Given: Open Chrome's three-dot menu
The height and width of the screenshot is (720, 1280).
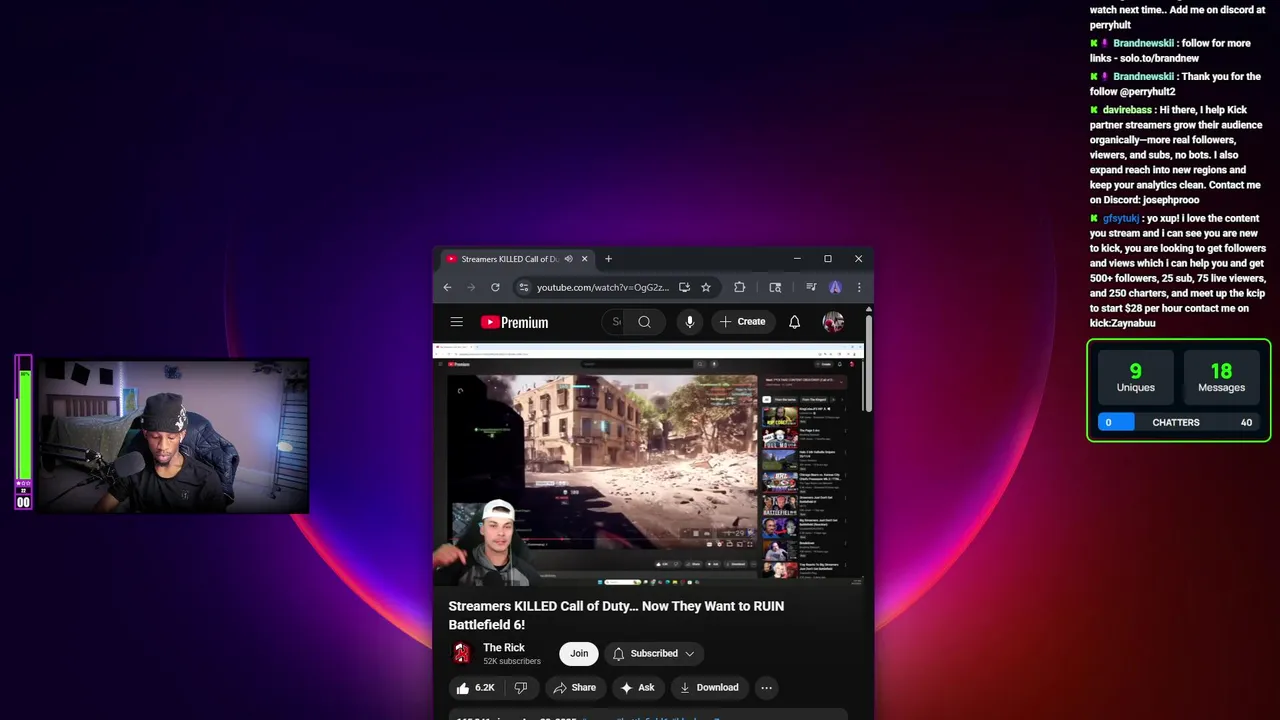Looking at the screenshot, I should [859, 287].
